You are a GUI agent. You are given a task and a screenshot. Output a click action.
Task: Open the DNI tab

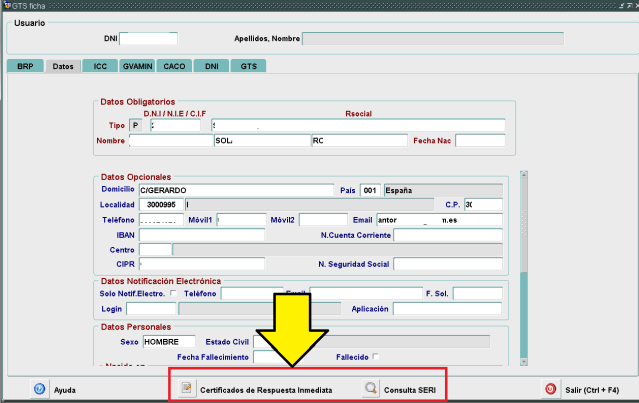[x=212, y=66]
